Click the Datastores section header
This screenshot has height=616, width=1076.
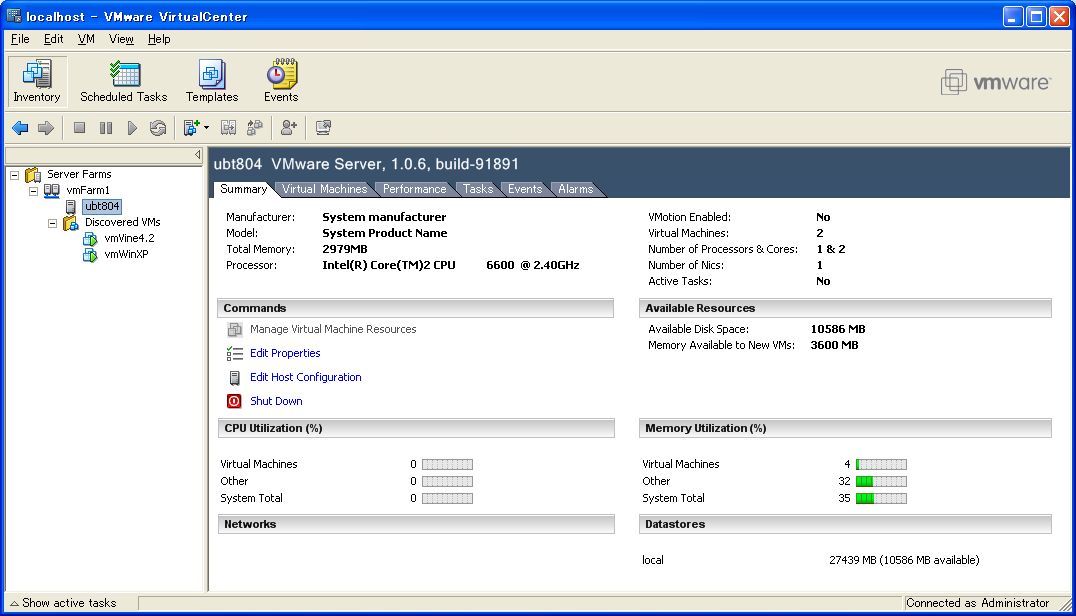(x=845, y=525)
